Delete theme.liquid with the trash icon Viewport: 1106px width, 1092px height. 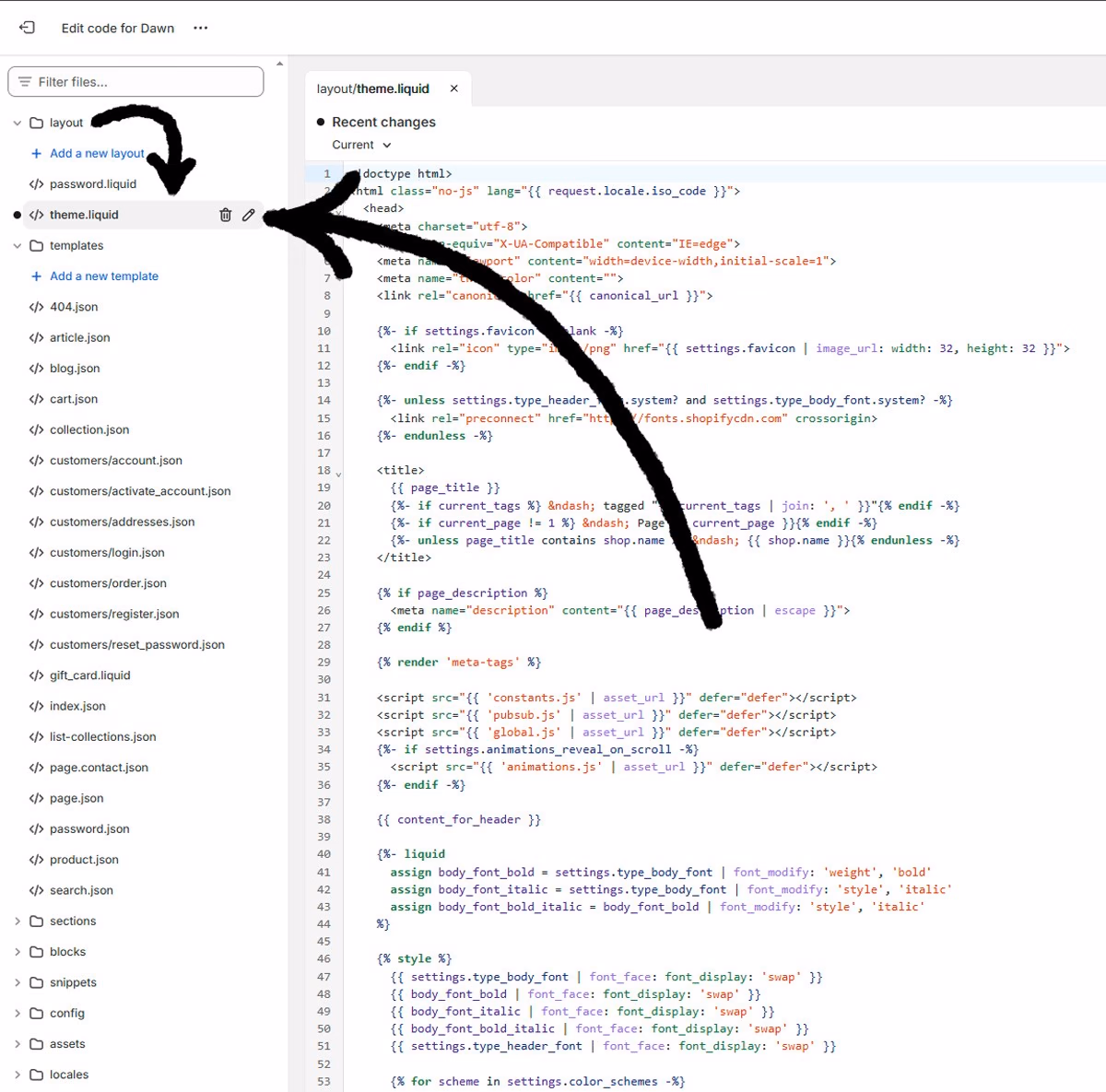coord(225,215)
